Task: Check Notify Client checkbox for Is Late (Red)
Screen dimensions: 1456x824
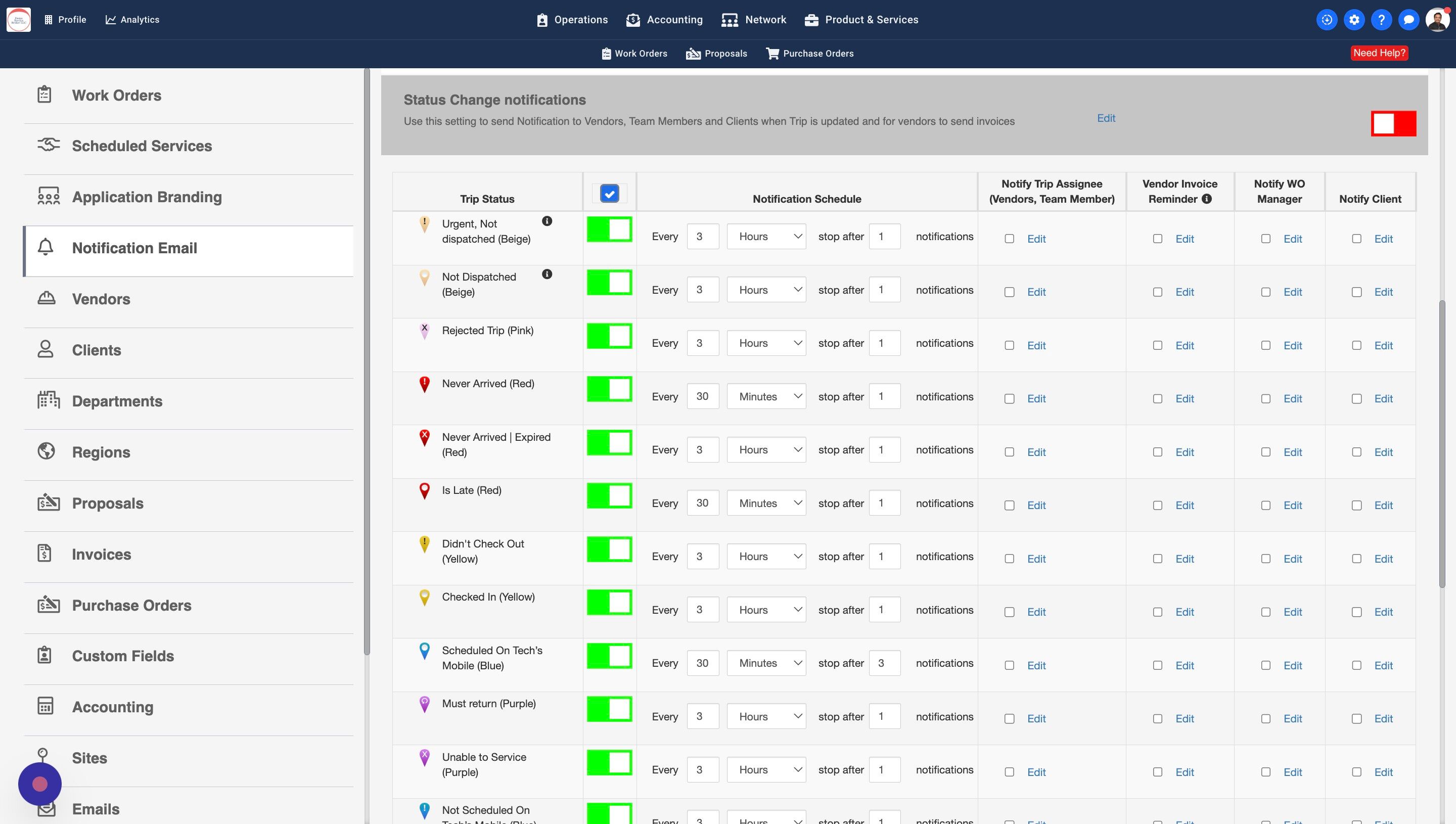Action: (x=1356, y=506)
